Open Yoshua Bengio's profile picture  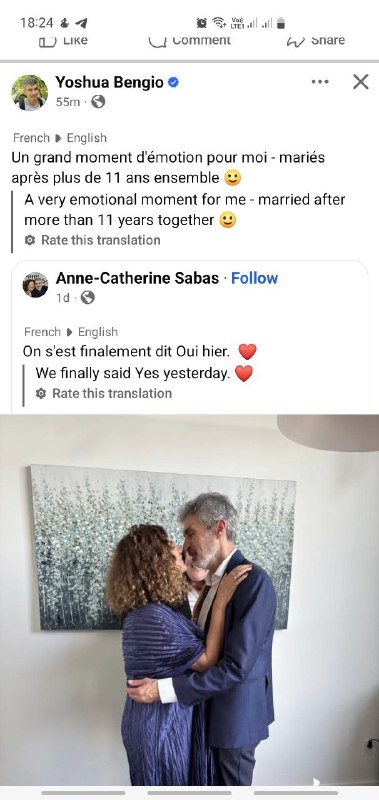click(30, 92)
